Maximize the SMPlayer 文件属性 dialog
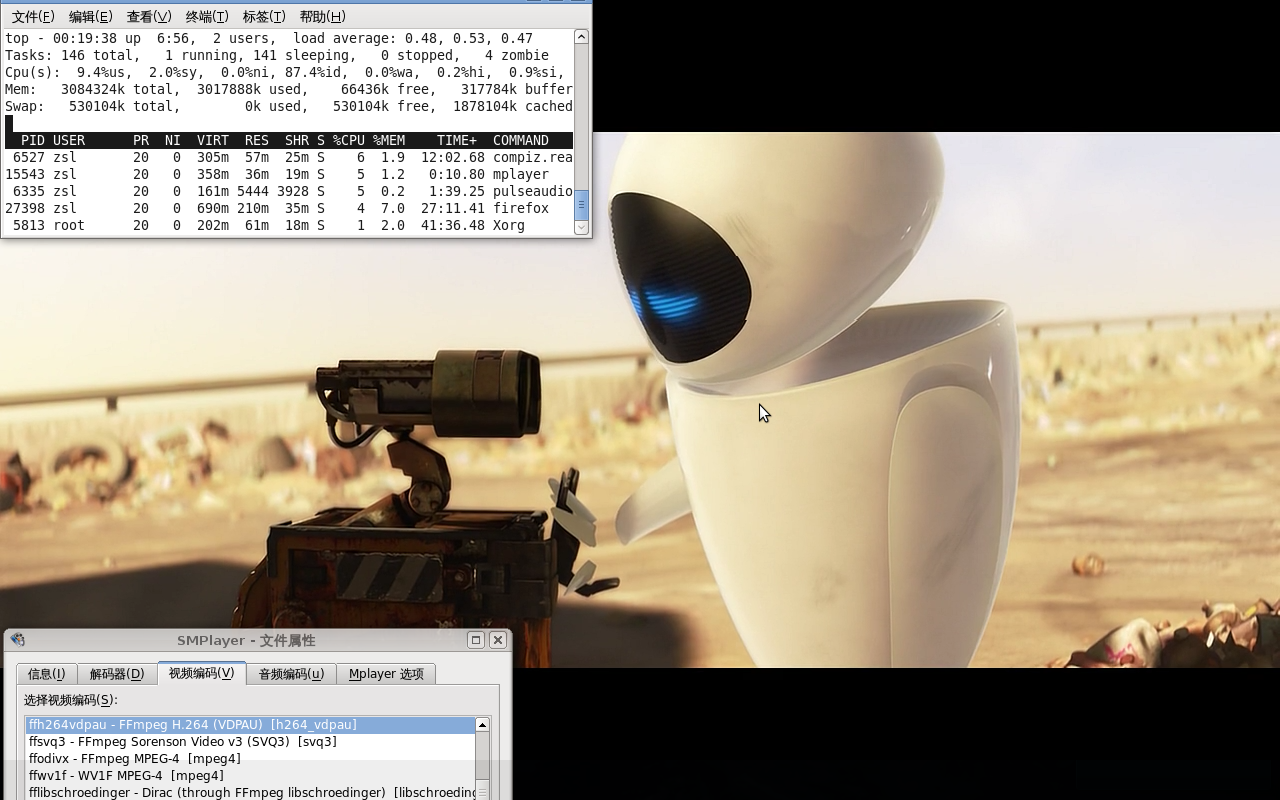1280x800 pixels. pos(476,640)
